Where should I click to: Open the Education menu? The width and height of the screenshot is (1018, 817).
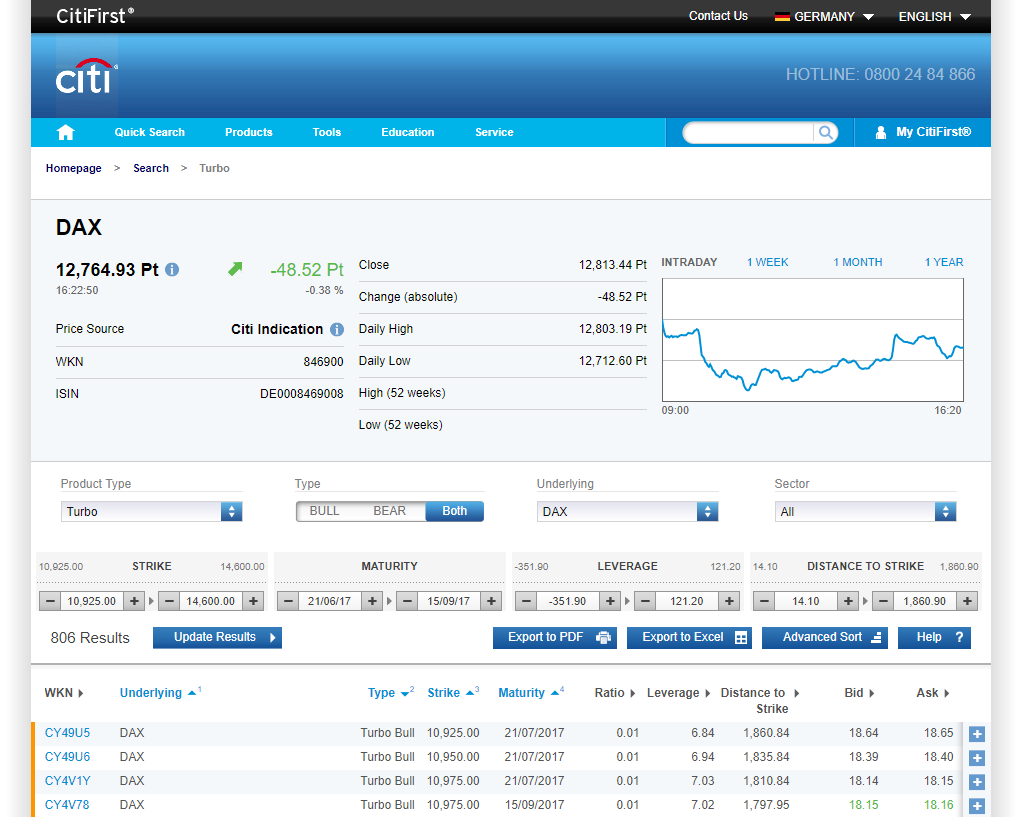pos(408,132)
